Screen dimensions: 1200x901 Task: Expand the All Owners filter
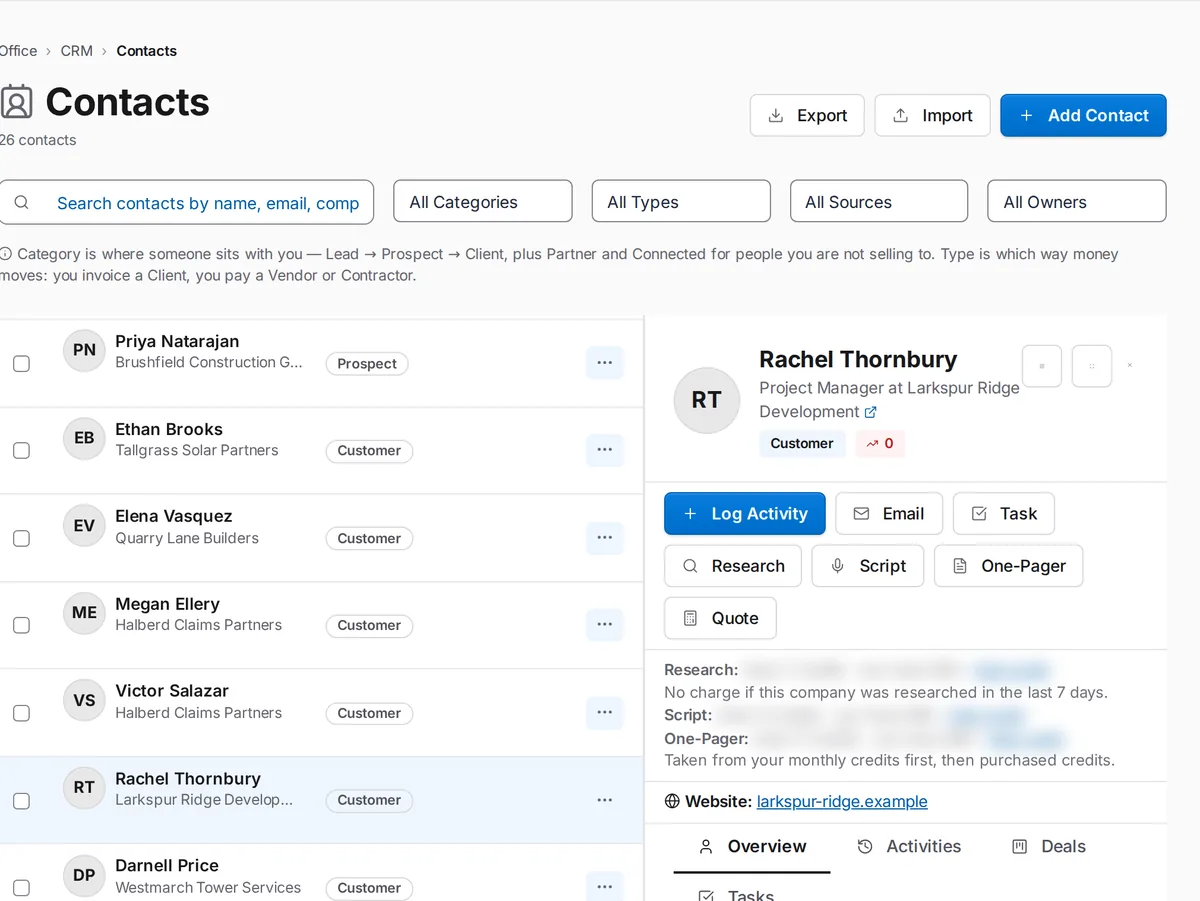[1077, 201]
